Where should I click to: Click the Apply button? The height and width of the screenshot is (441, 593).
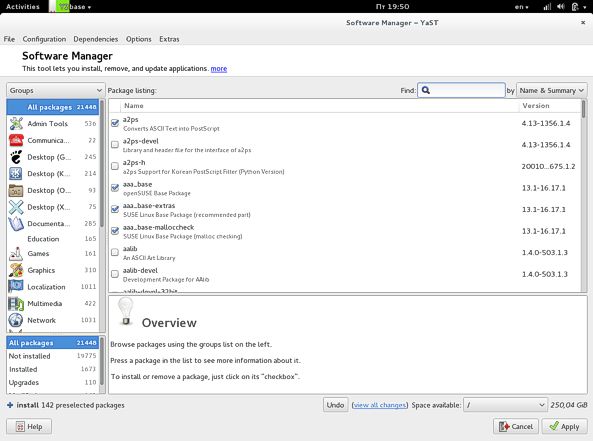click(x=564, y=426)
